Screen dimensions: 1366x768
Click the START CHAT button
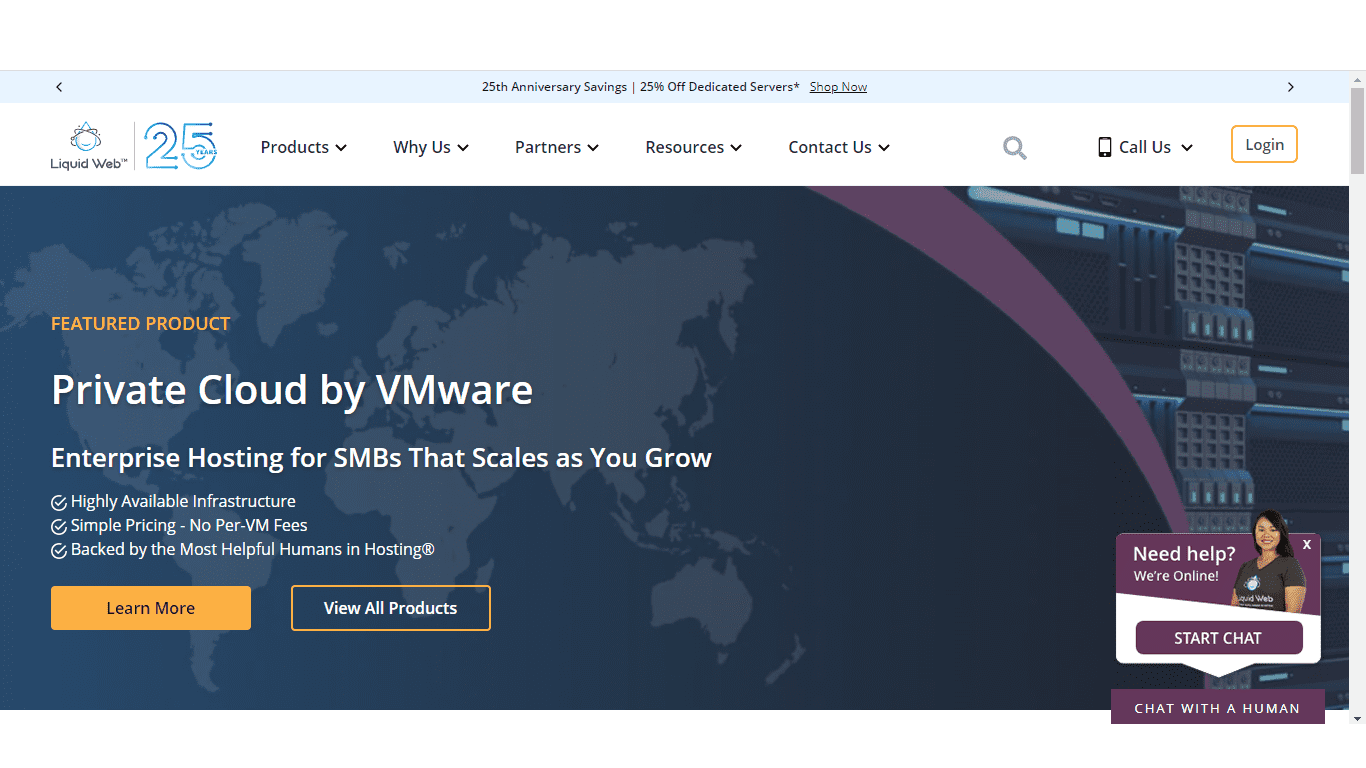1219,638
